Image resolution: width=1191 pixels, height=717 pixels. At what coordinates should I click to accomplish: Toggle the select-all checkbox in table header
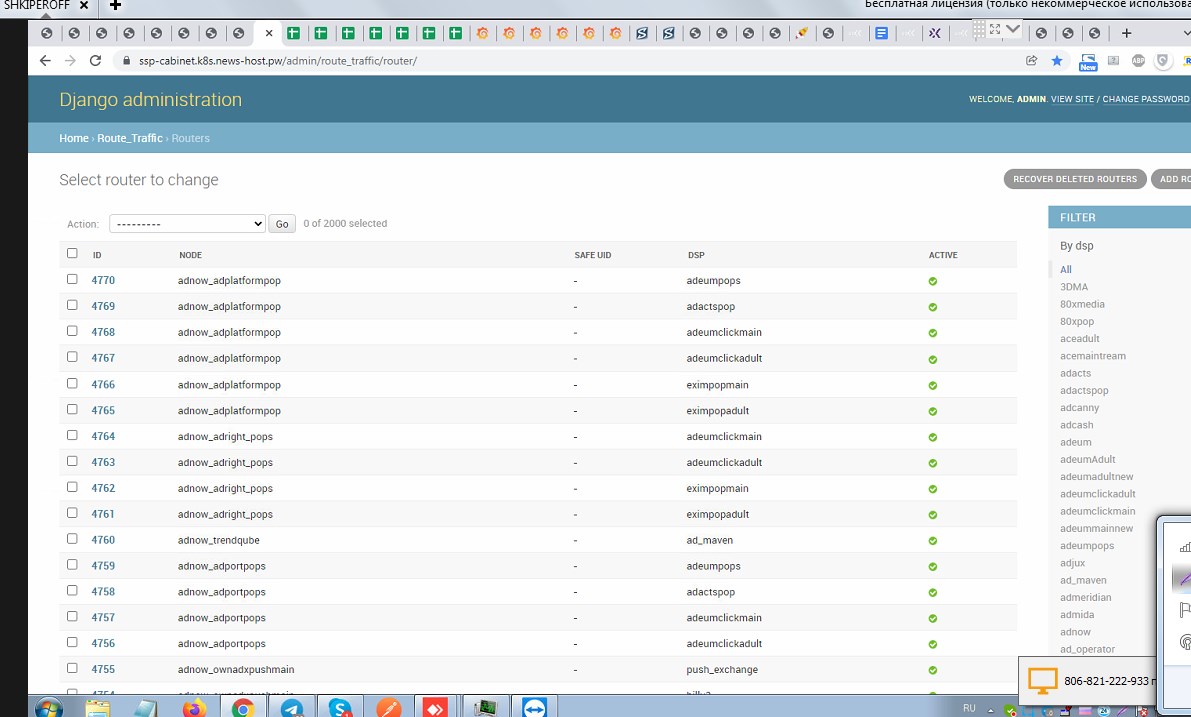coord(72,253)
